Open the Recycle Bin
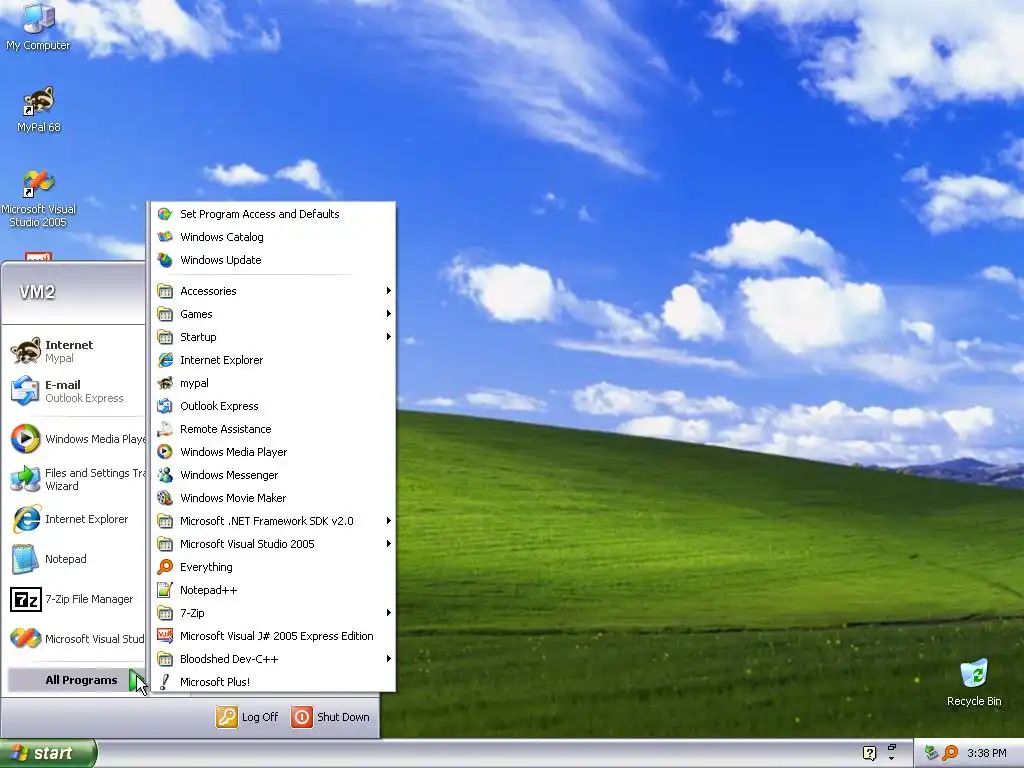 click(974, 682)
